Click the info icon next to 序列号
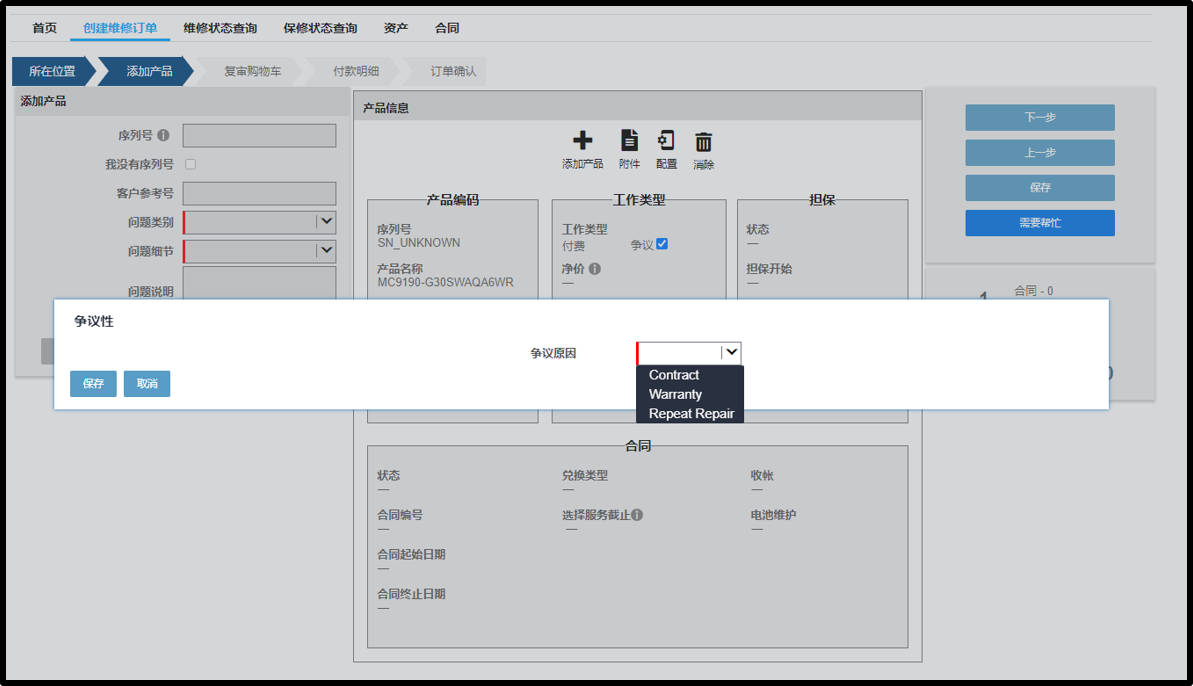The image size is (1193, 686). [163, 135]
